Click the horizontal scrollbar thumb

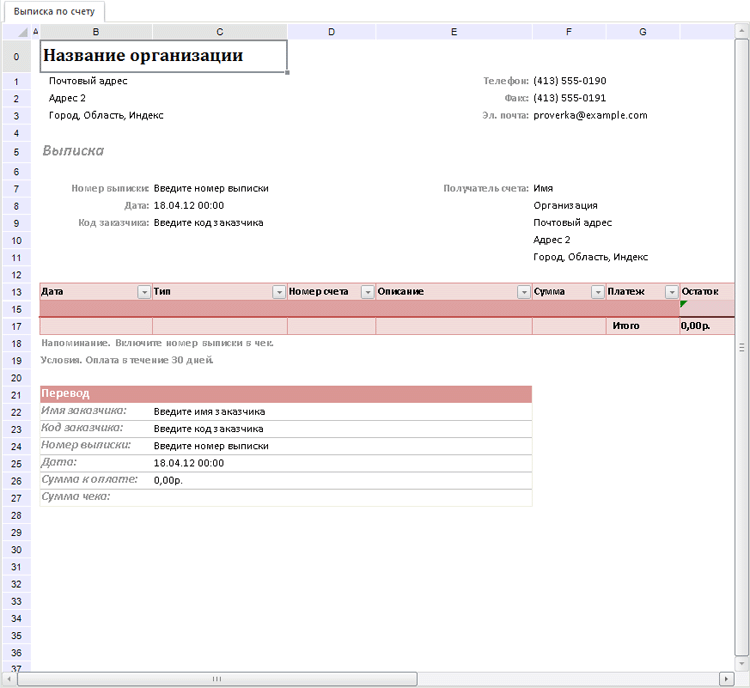(217, 679)
